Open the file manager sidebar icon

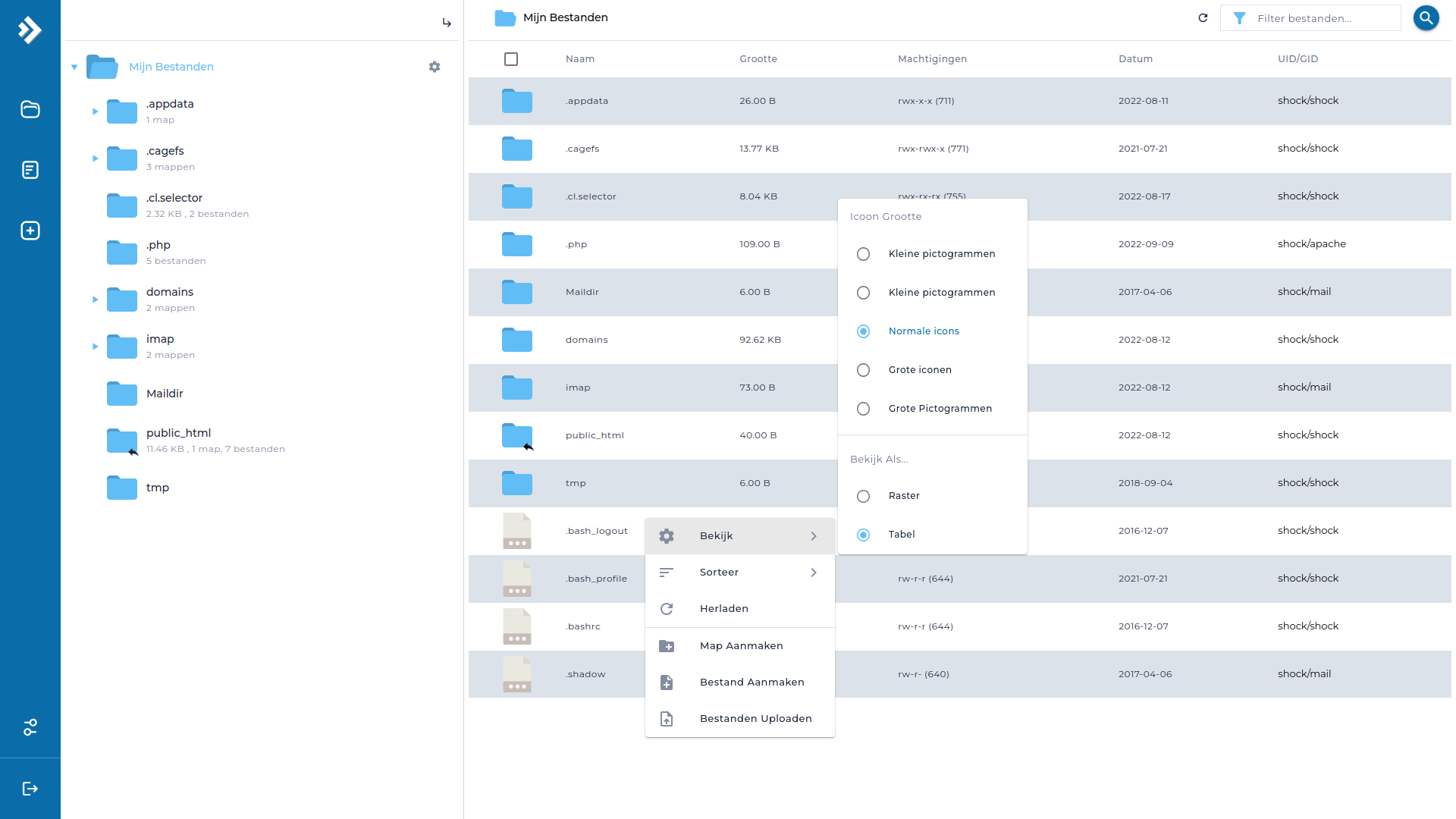click(x=30, y=109)
